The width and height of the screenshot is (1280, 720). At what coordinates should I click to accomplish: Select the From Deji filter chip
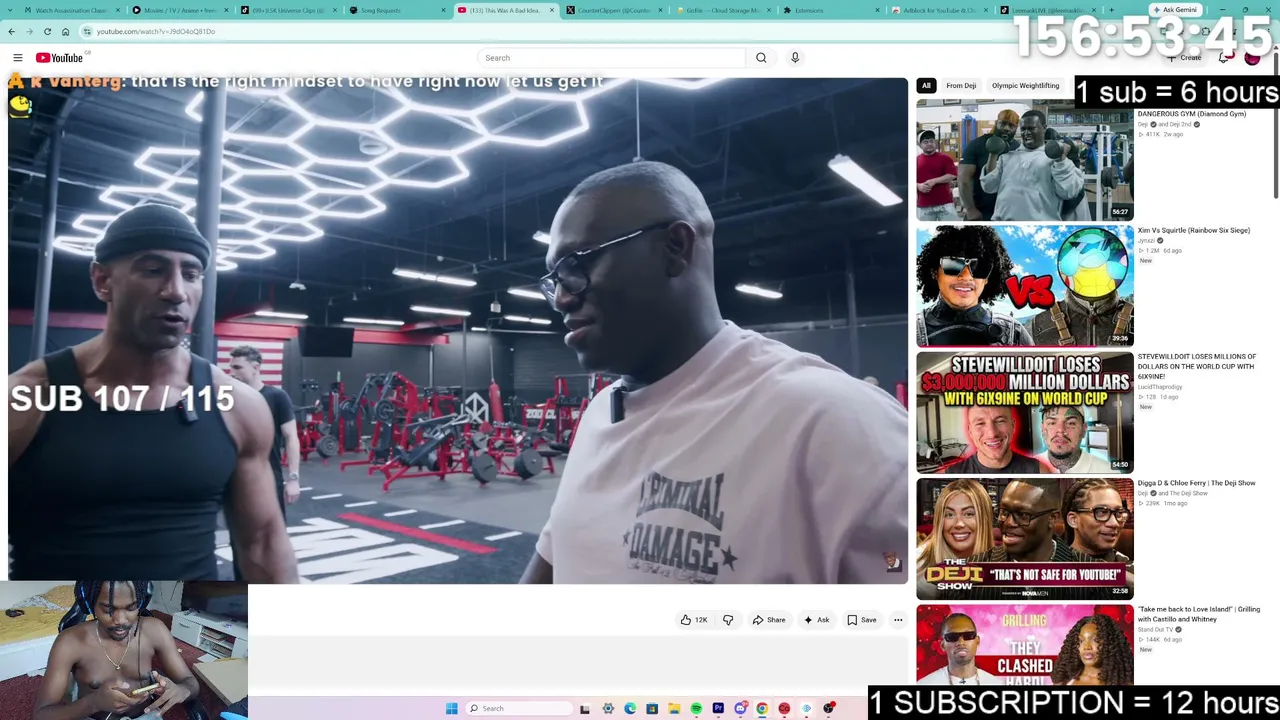[x=961, y=86]
